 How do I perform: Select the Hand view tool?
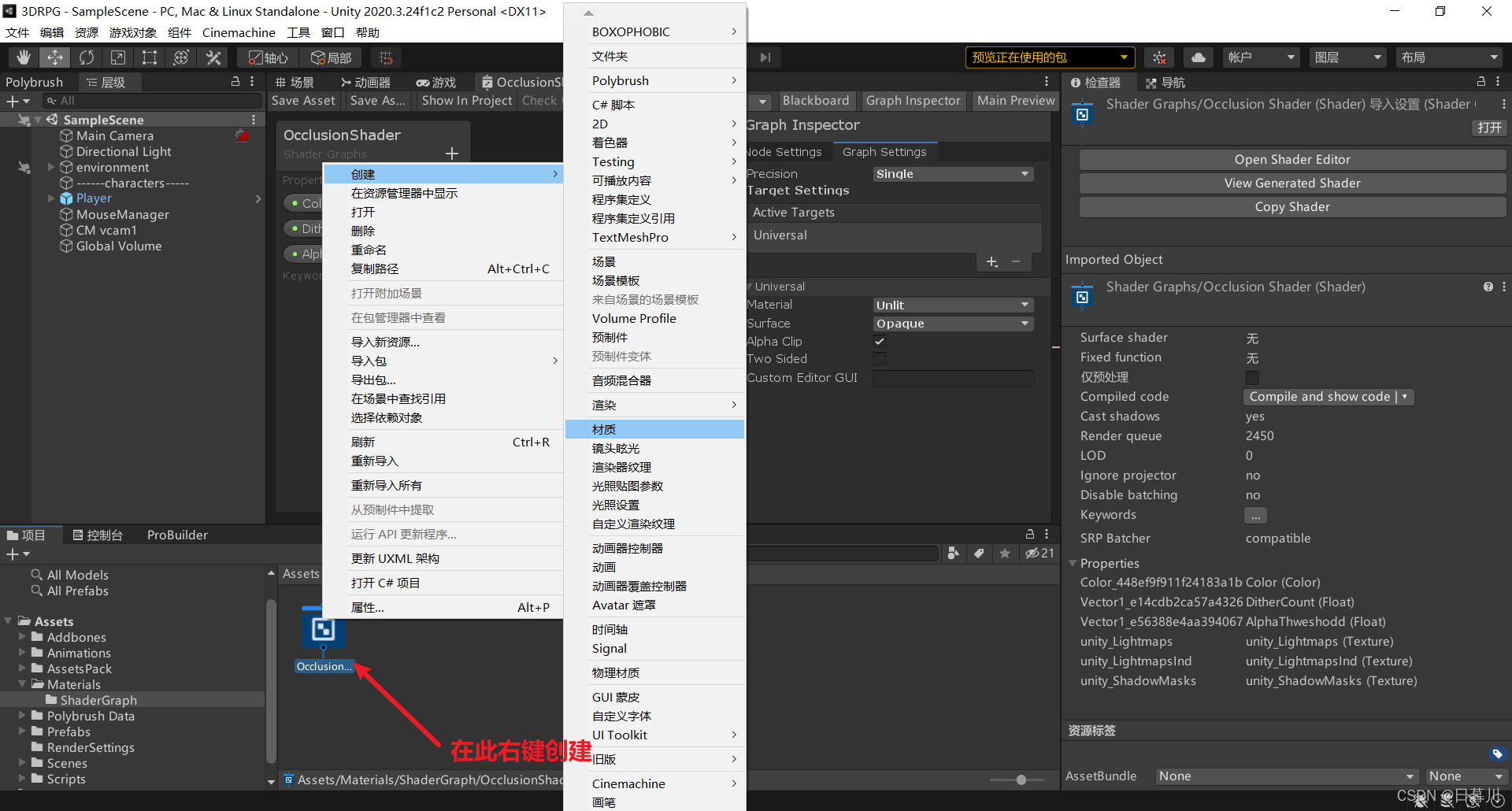pyautogui.click(x=24, y=57)
